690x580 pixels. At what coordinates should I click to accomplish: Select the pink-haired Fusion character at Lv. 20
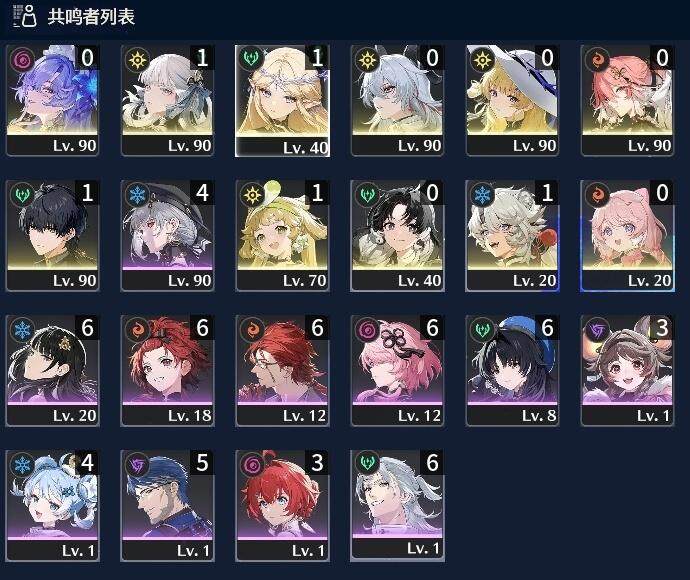(628, 235)
